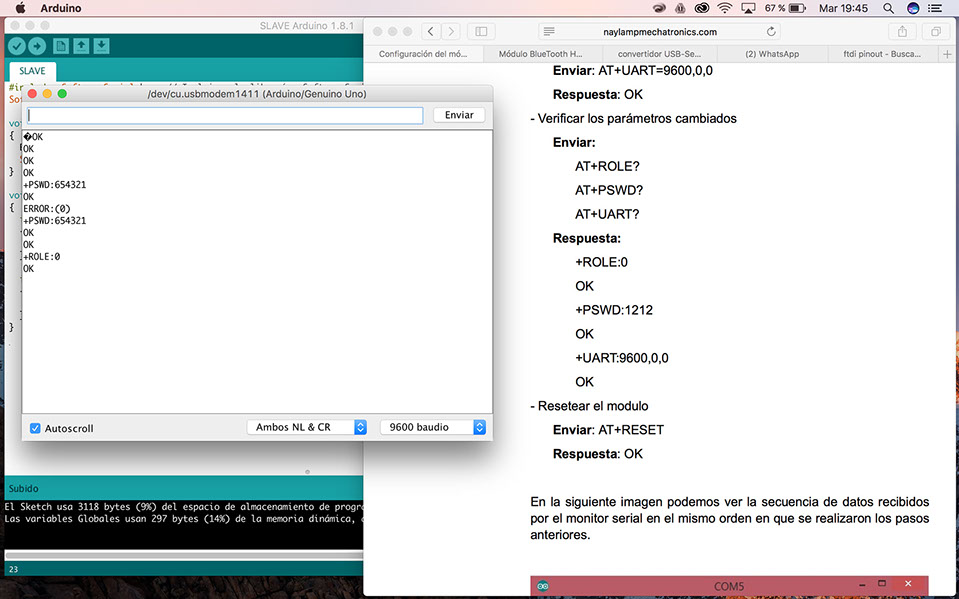Switch to Configuración del mó... tab
This screenshot has width=959, height=599.
click(423, 54)
